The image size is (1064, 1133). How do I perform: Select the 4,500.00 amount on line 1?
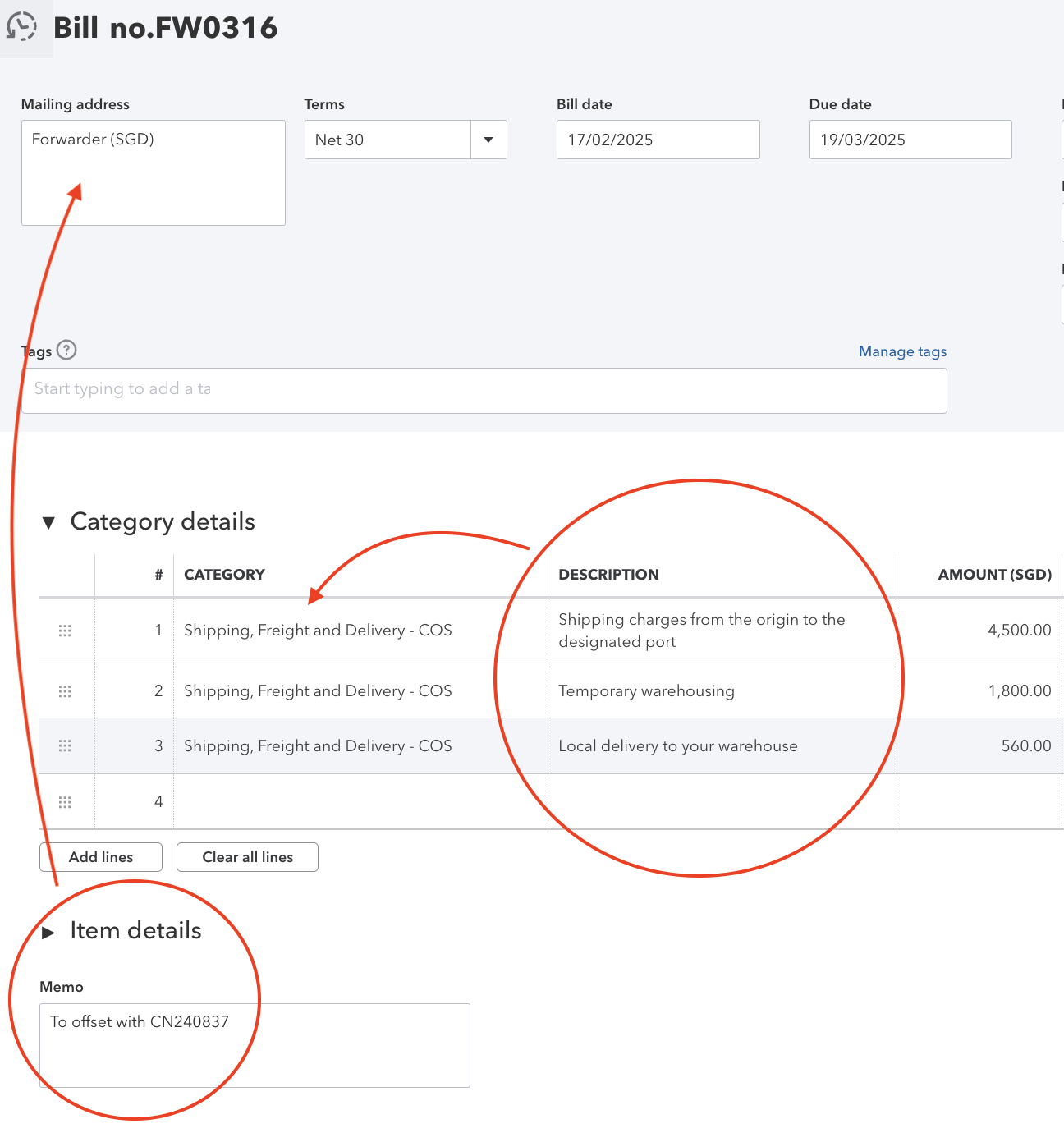[1020, 631]
